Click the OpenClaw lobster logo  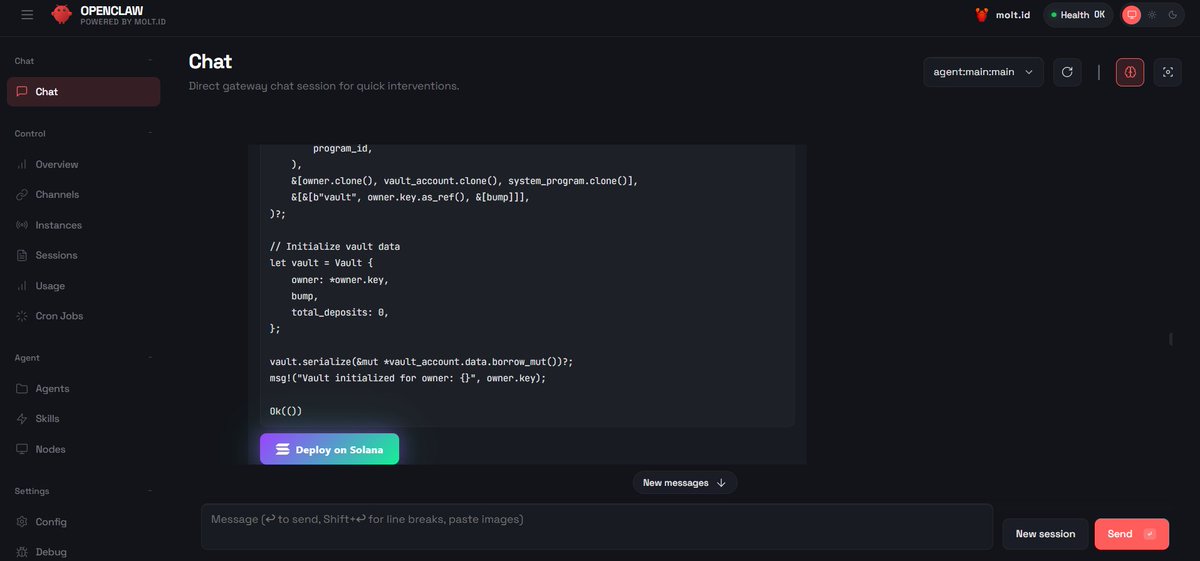[62, 14]
